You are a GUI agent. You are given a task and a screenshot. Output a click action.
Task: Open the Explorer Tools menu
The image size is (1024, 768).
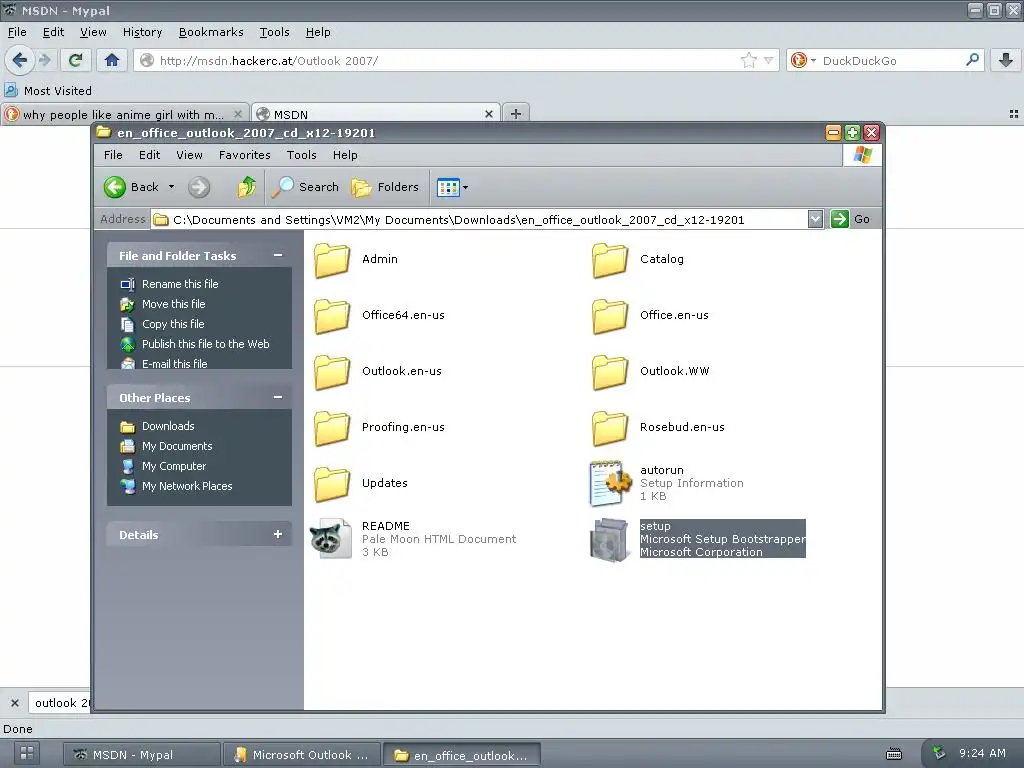[301, 155]
